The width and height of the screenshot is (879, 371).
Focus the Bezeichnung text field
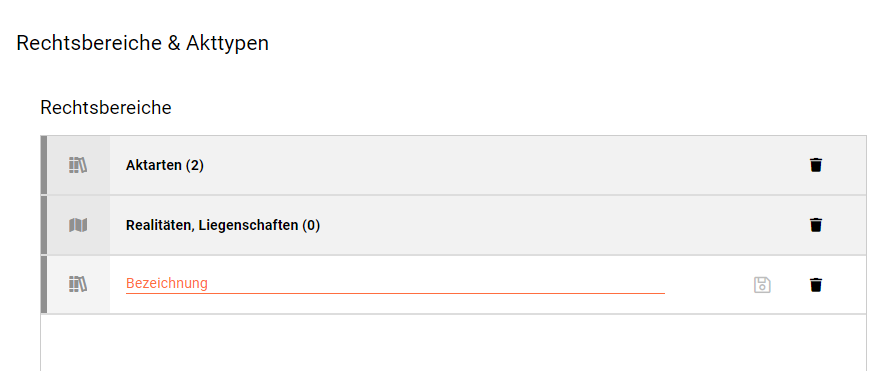coord(395,284)
